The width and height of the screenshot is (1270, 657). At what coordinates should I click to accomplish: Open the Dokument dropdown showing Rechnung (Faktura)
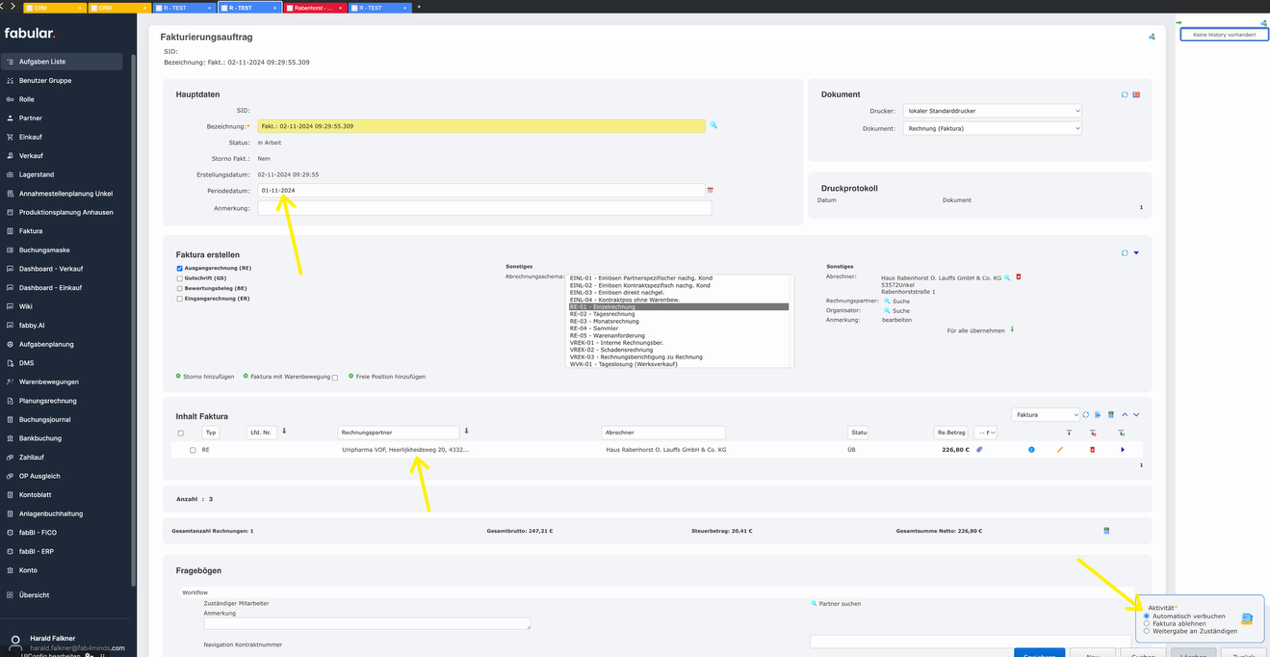tap(990, 128)
